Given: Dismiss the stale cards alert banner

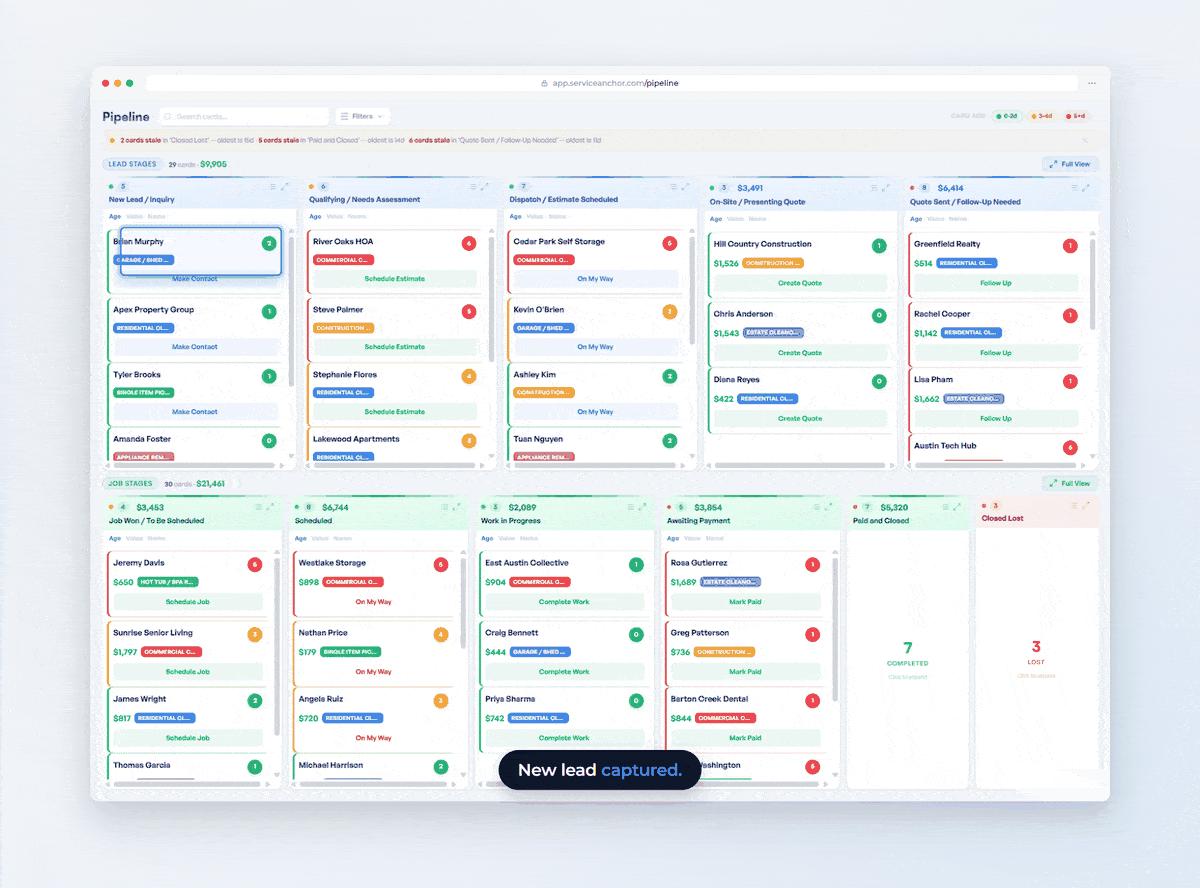Looking at the screenshot, I should coord(1085,141).
